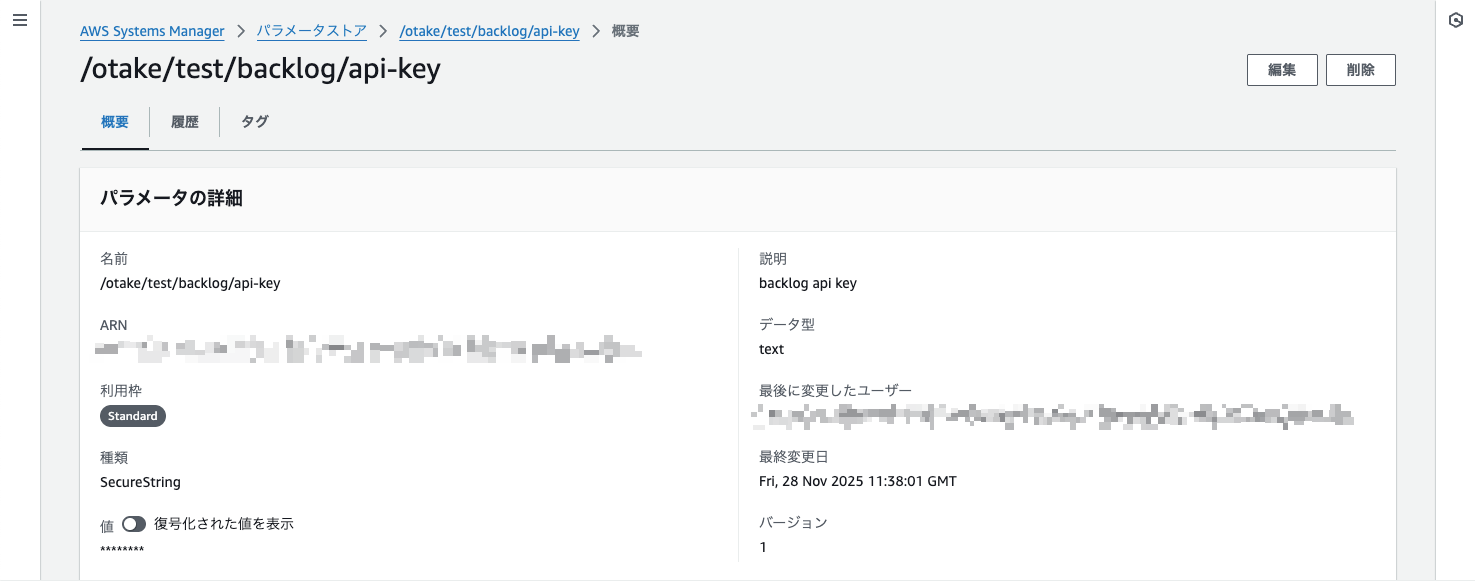The image size is (1475, 581).
Task: Click the large page title heading
Action: click(260, 70)
